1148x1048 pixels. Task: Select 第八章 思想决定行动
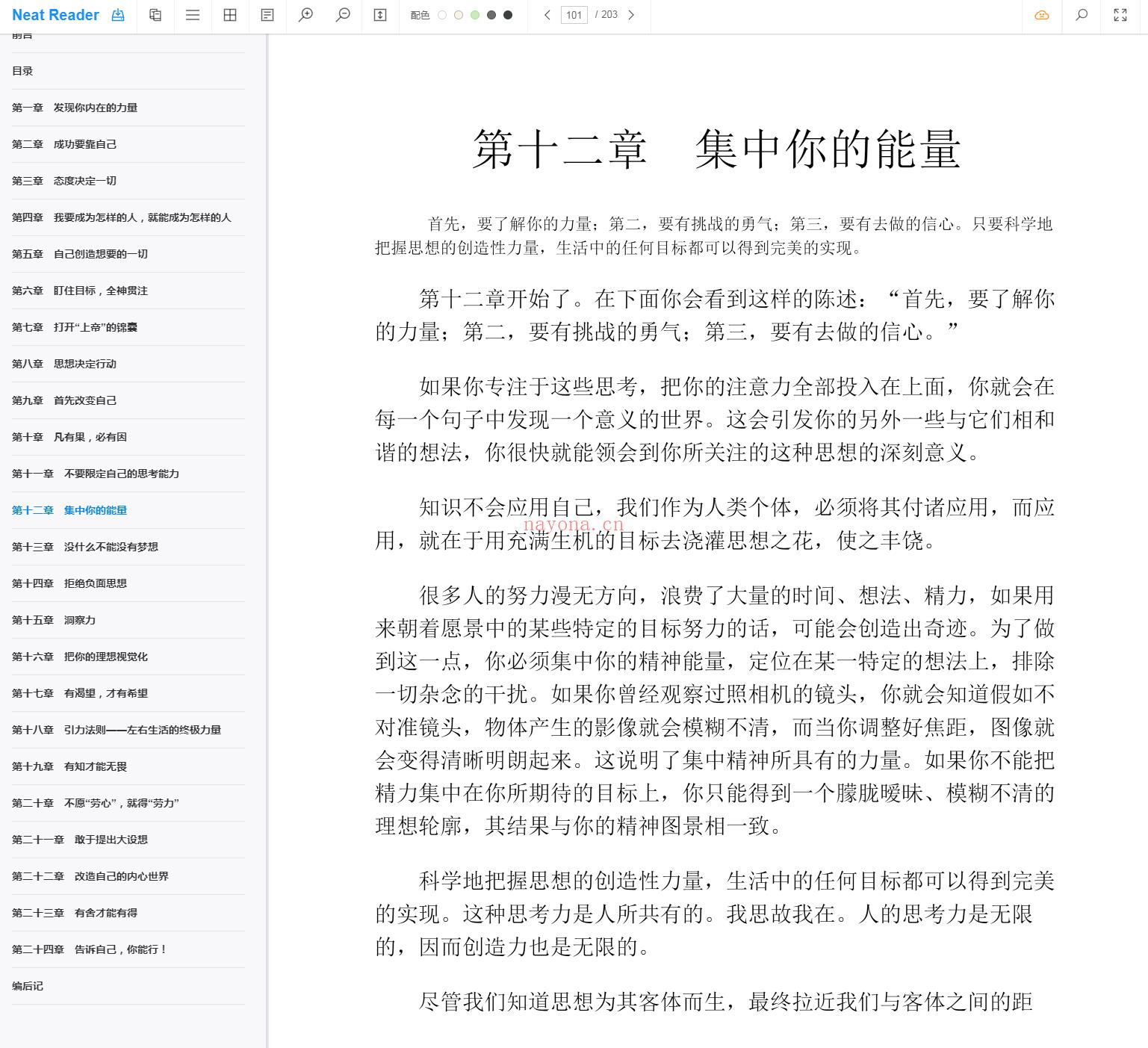coord(128,364)
